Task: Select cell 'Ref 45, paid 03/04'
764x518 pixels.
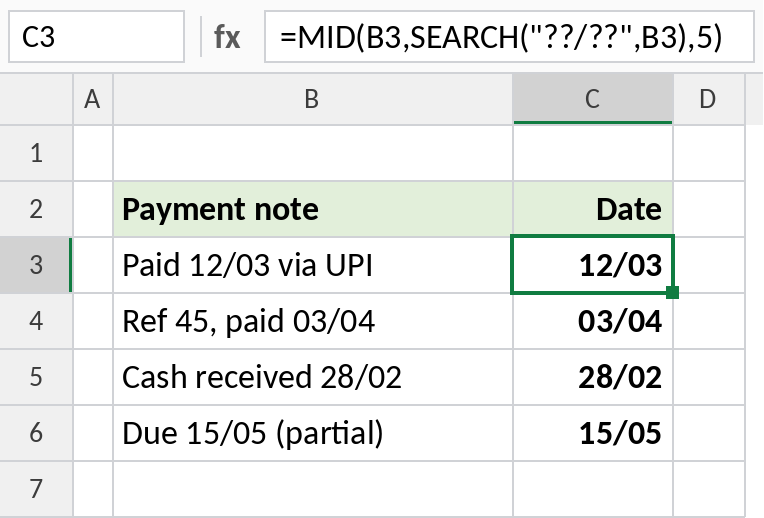Action: (313, 321)
